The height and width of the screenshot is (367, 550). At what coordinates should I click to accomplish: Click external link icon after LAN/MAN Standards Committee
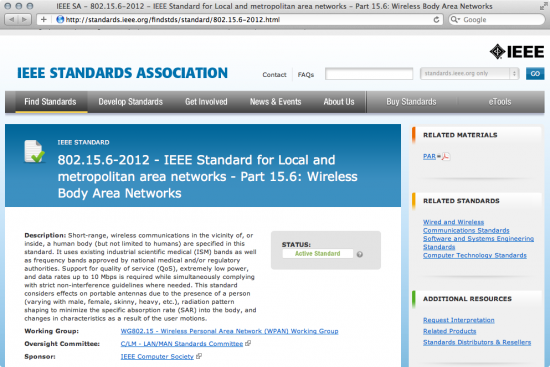[248, 343]
